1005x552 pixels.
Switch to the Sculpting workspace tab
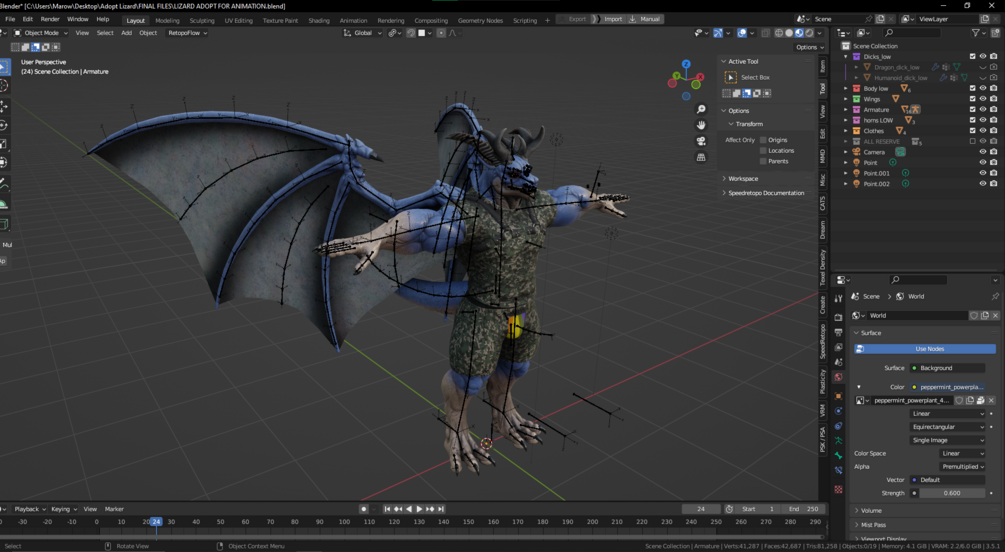point(202,20)
